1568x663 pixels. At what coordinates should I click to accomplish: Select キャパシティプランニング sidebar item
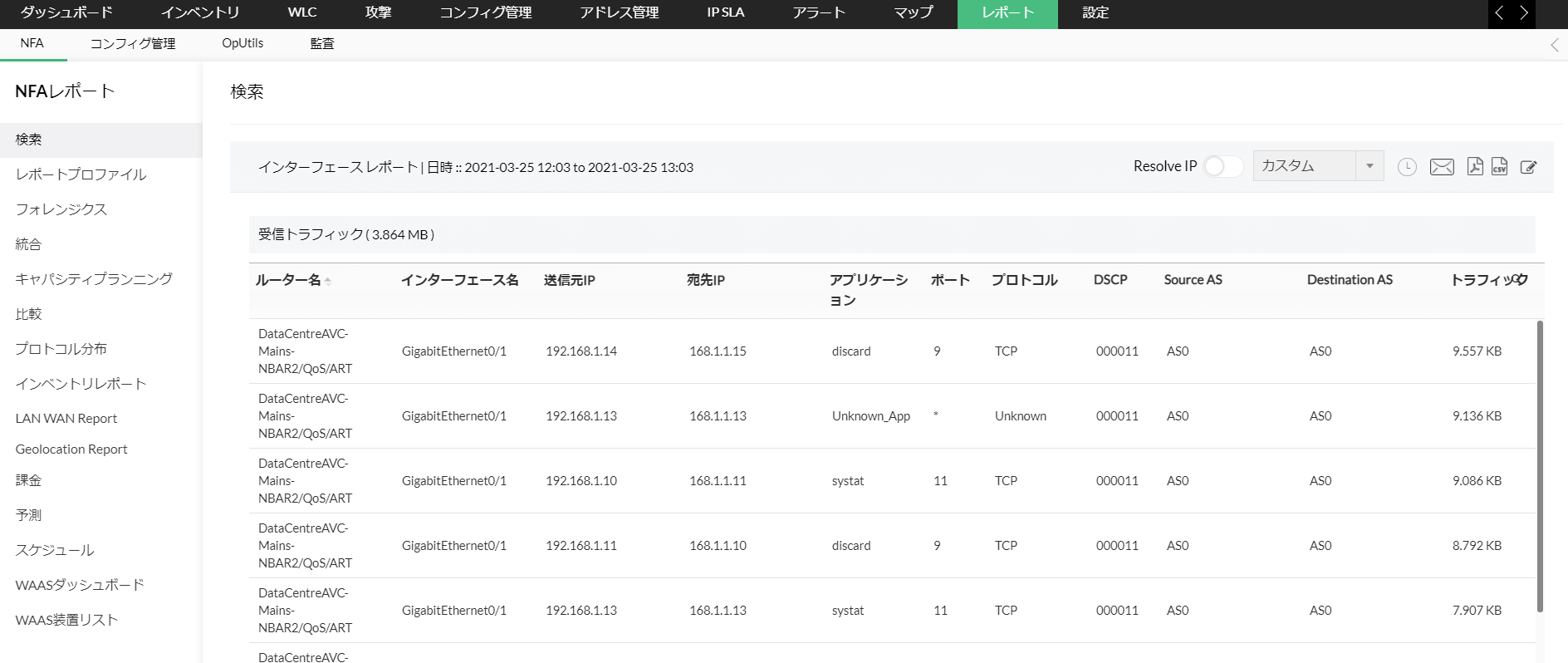tap(94, 279)
